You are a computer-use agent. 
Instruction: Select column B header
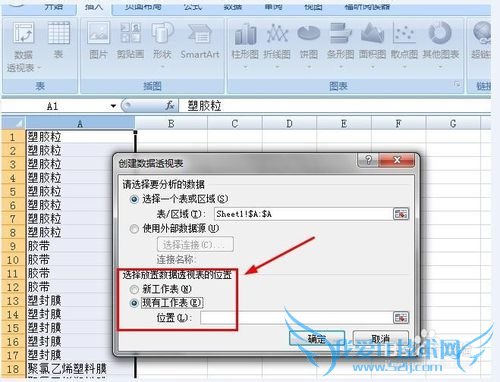(x=171, y=124)
